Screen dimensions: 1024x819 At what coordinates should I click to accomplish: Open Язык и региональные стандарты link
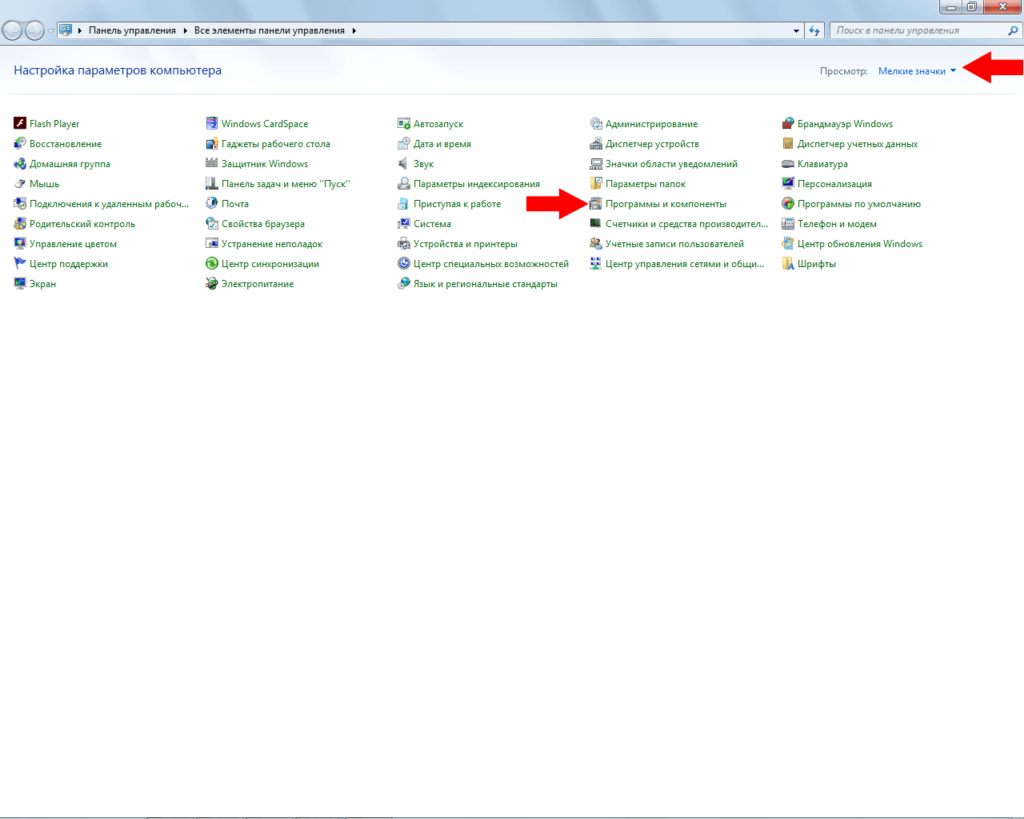[x=485, y=283]
